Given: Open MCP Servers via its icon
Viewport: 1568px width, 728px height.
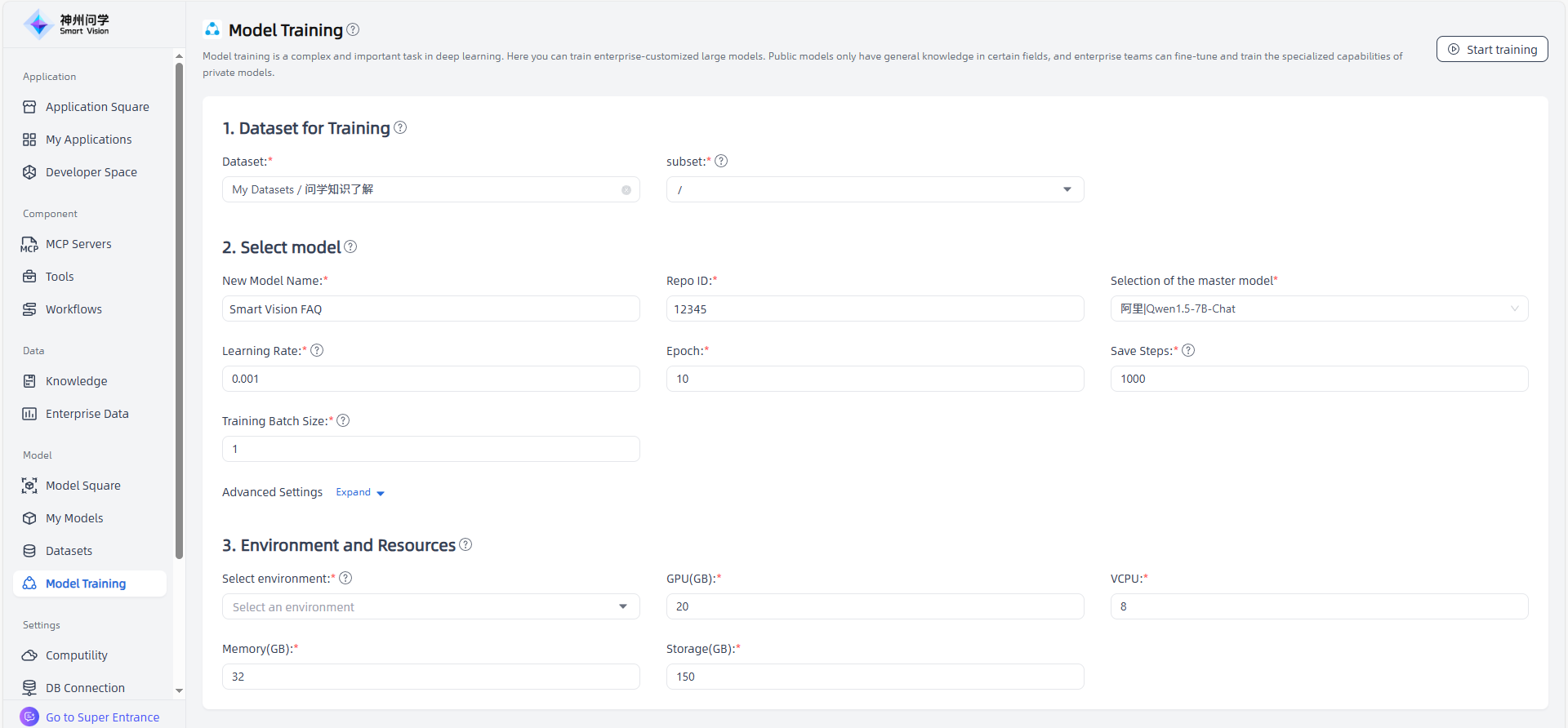Looking at the screenshot, I should [x=29, y=244].
